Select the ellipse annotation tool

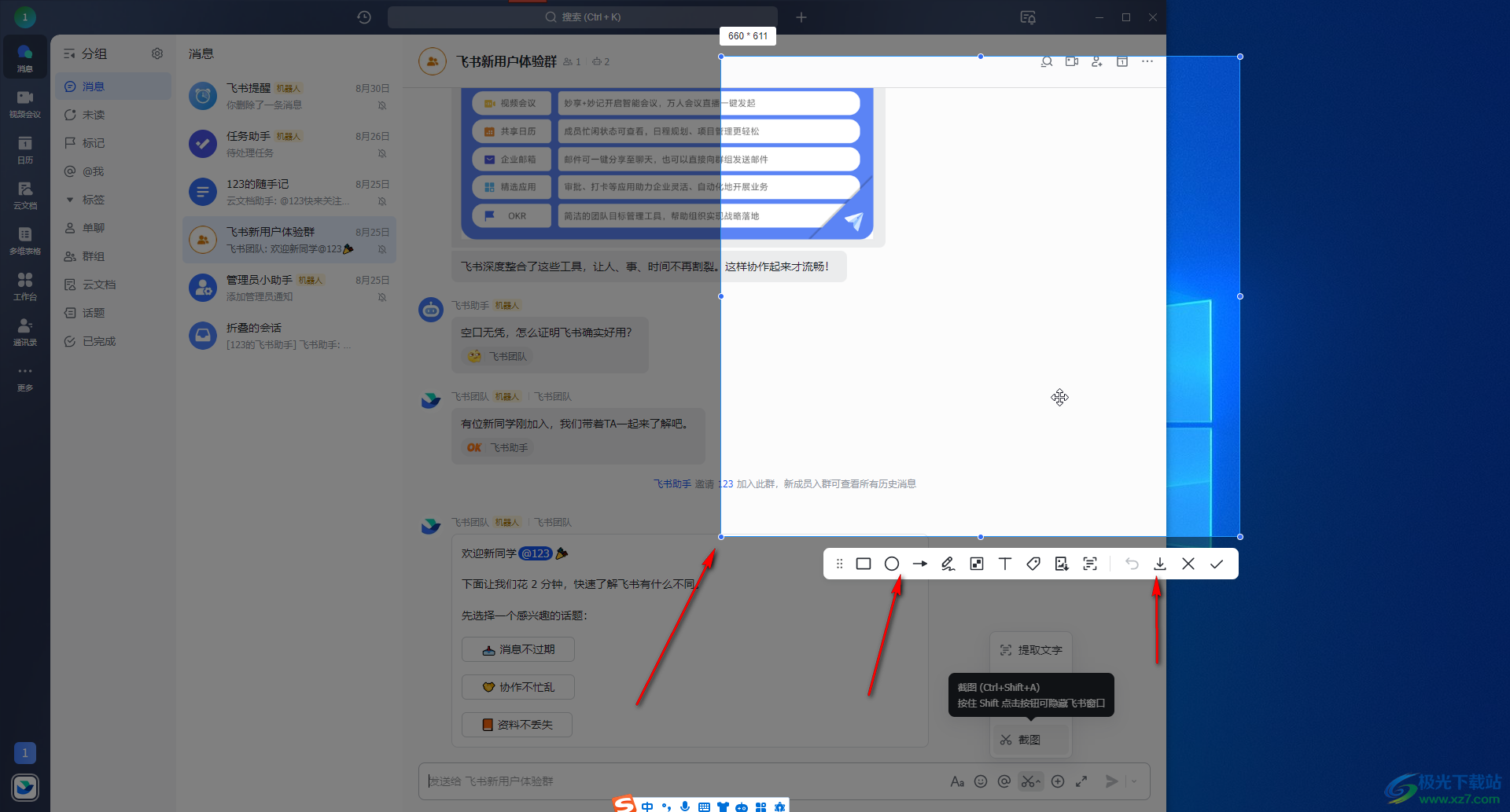click(892, 564)
